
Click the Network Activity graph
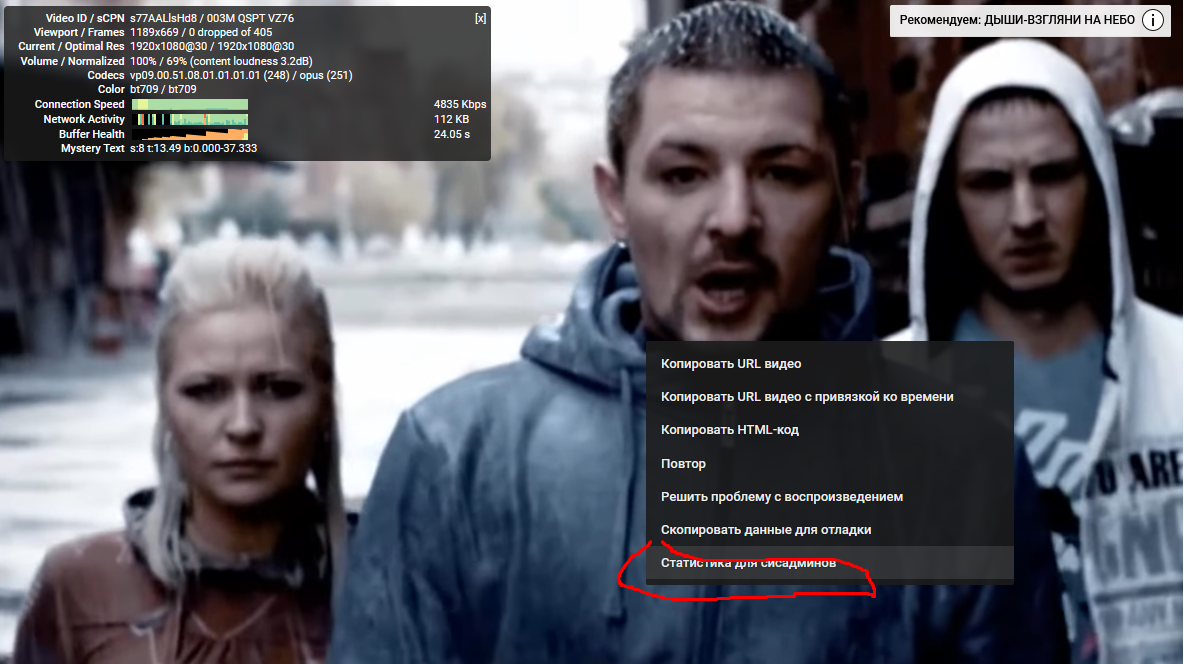[x=190, y=119]
